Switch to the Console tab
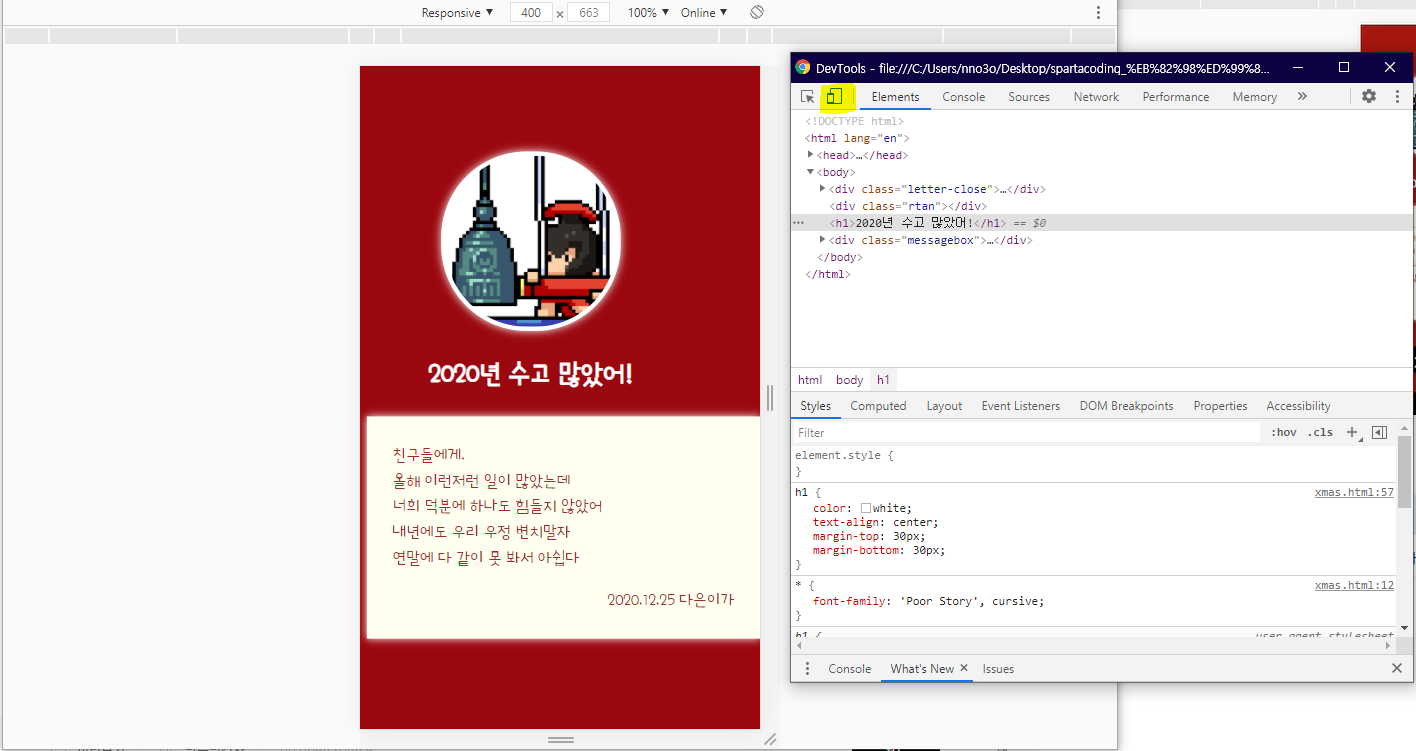The height and width of the screenshot is (751, 1416). pos(964,97)
